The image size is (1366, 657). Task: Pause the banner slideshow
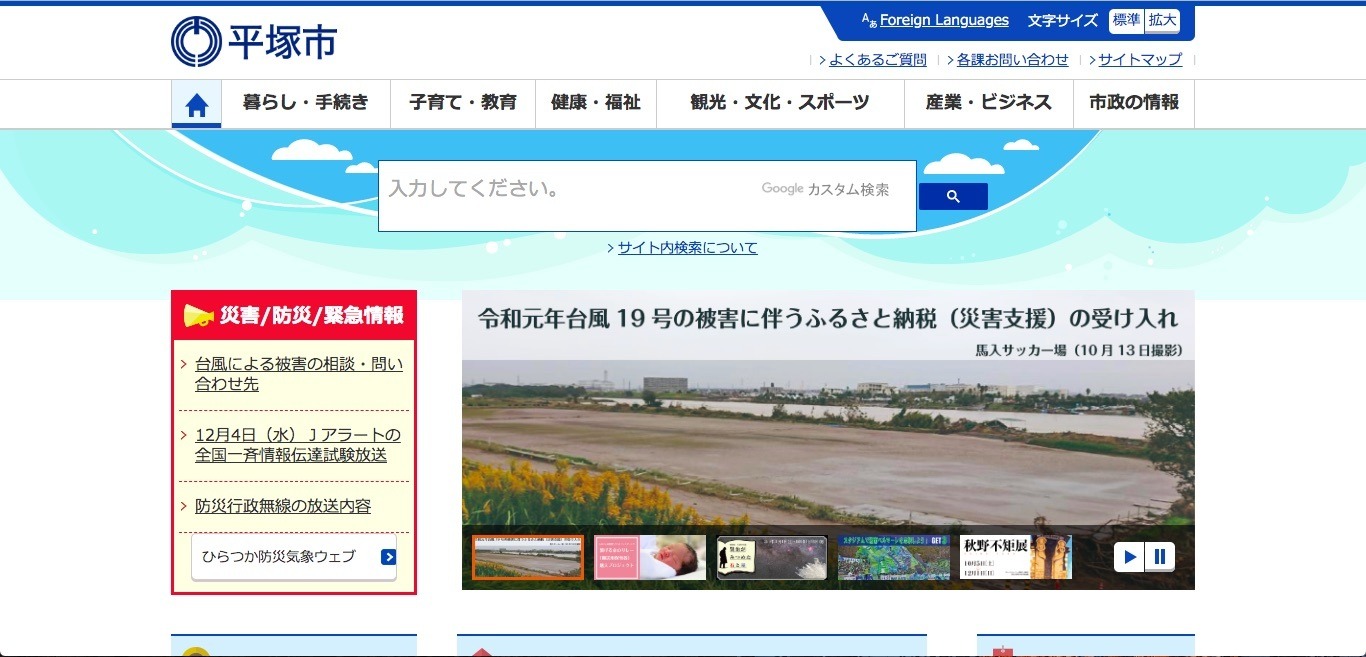click(1160, 557)
